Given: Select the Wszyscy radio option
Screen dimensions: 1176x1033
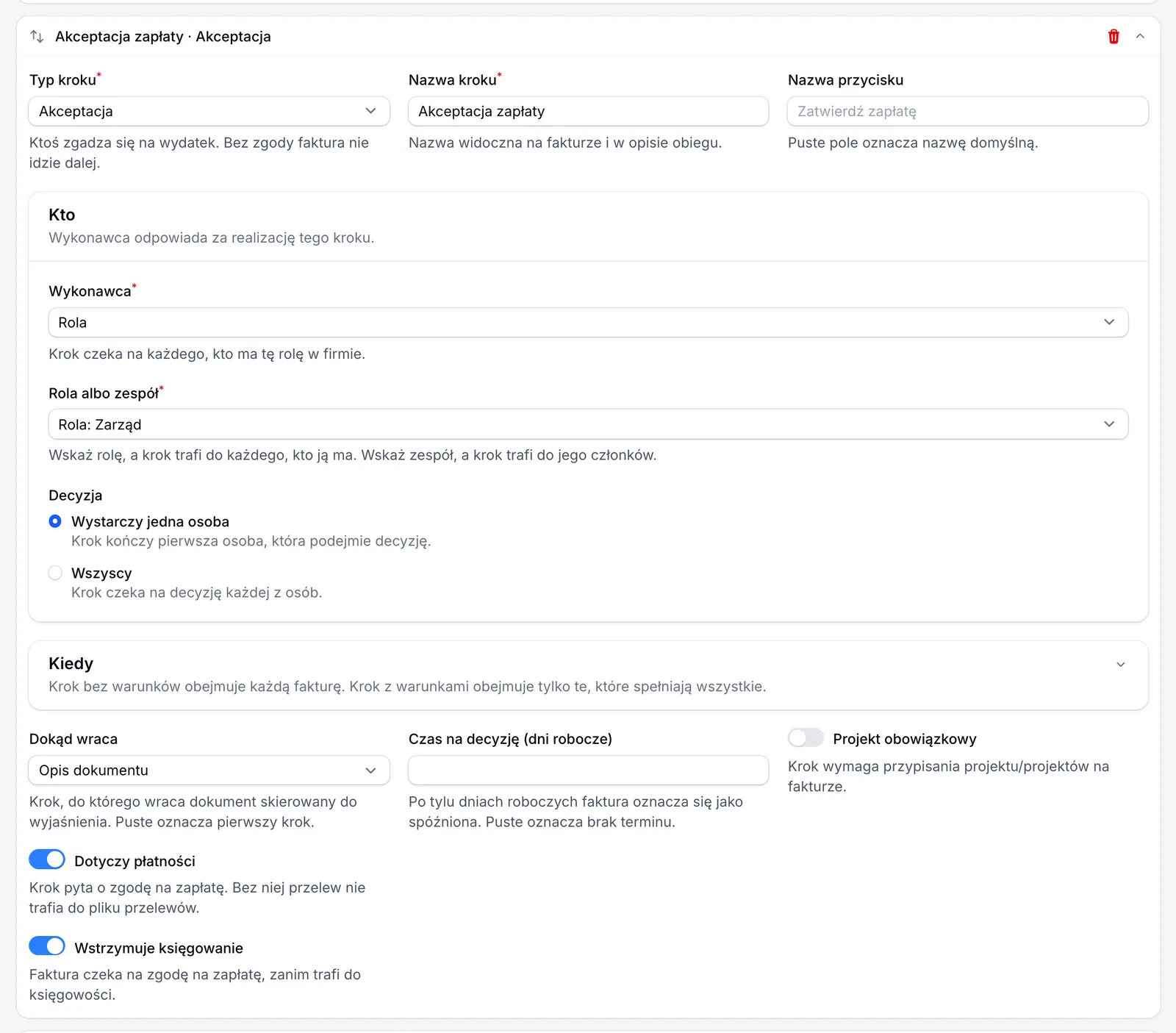Looking at the screenshot, I should (55, 573).
